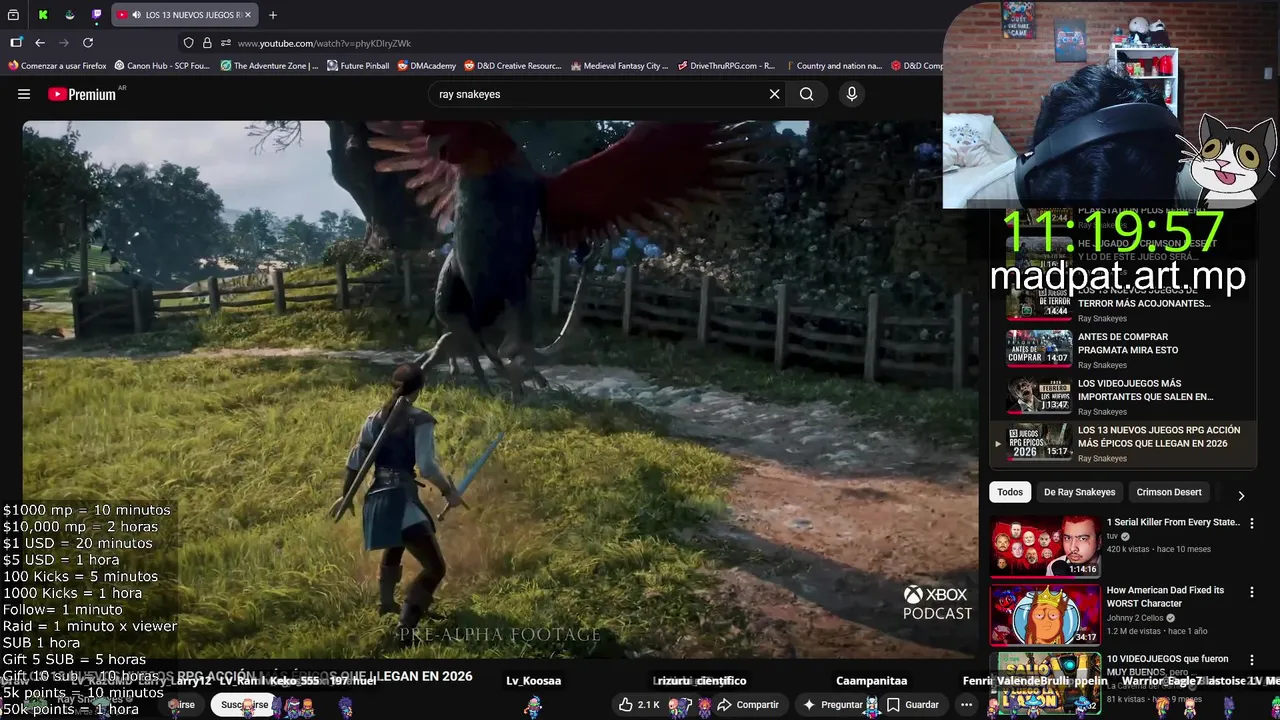Select currently playing LOS 13 NUEVOS JUEGOS RPG entry

point(1122,442)
